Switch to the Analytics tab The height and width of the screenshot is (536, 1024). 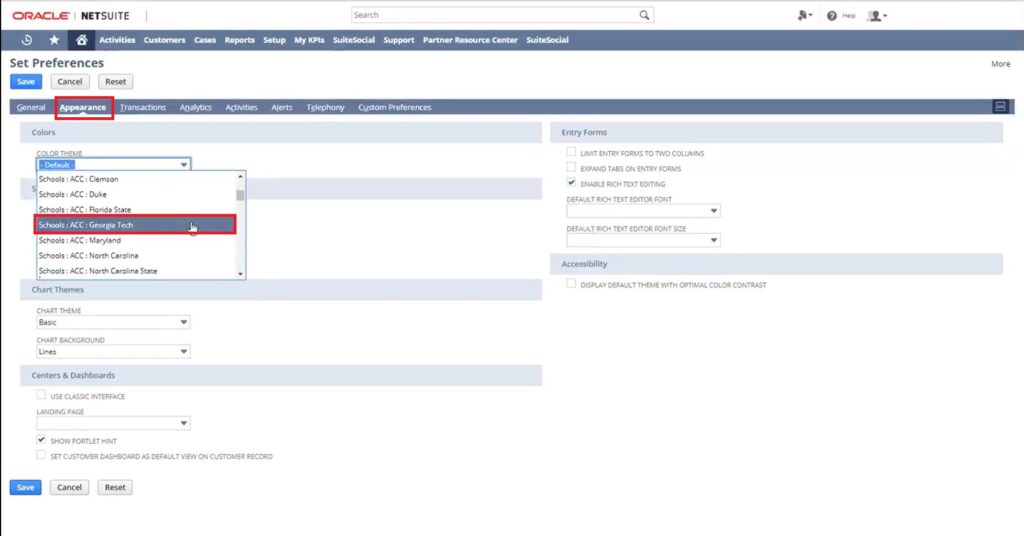(195, 107)
